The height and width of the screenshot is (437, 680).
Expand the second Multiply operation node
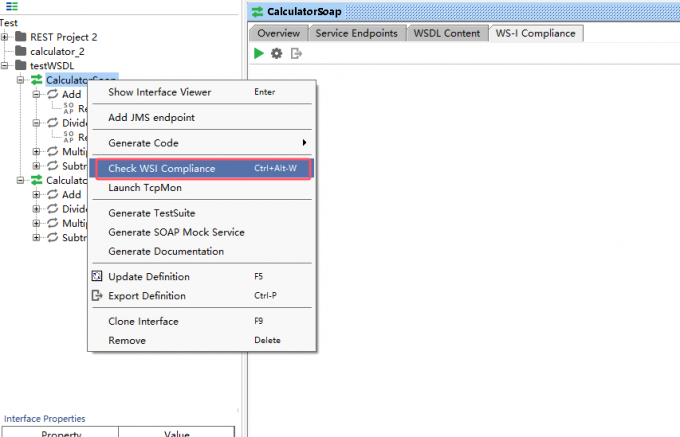(x=36, y=223)
